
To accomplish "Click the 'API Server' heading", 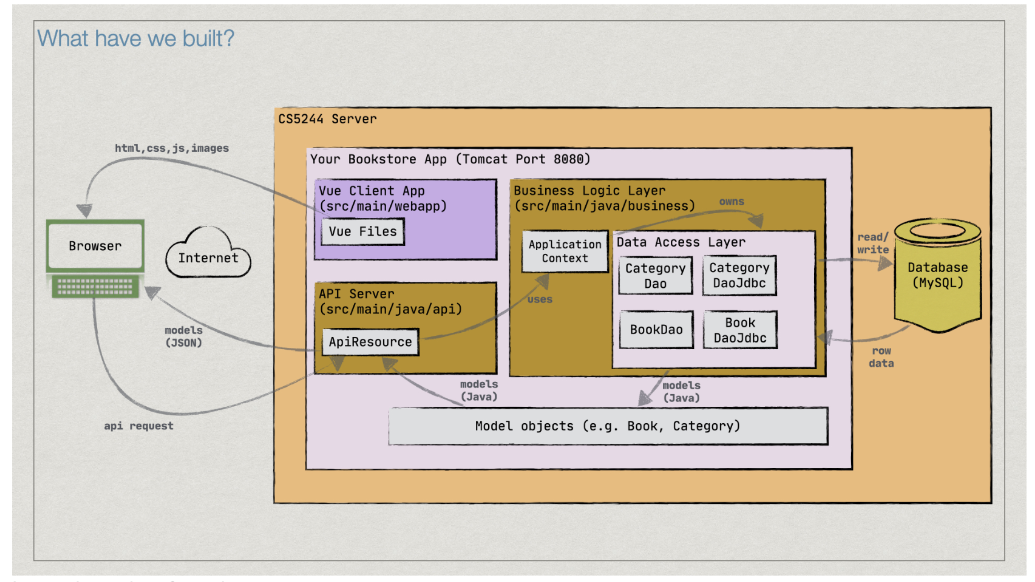I will click(356, 294).
